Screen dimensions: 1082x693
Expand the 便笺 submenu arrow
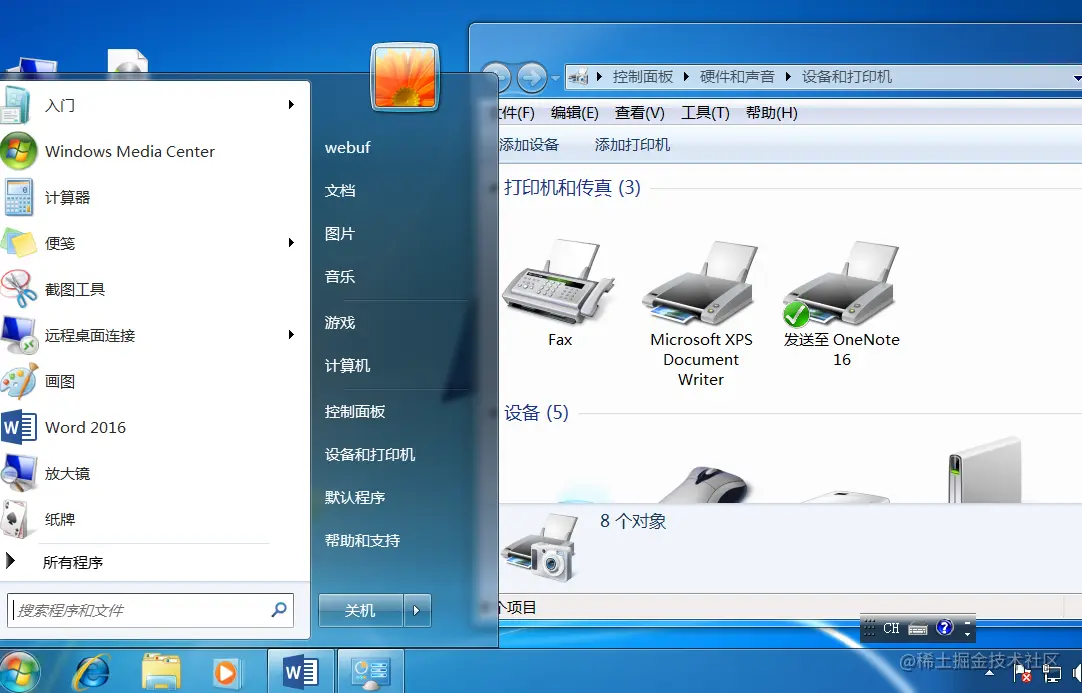tap(291, 242)
